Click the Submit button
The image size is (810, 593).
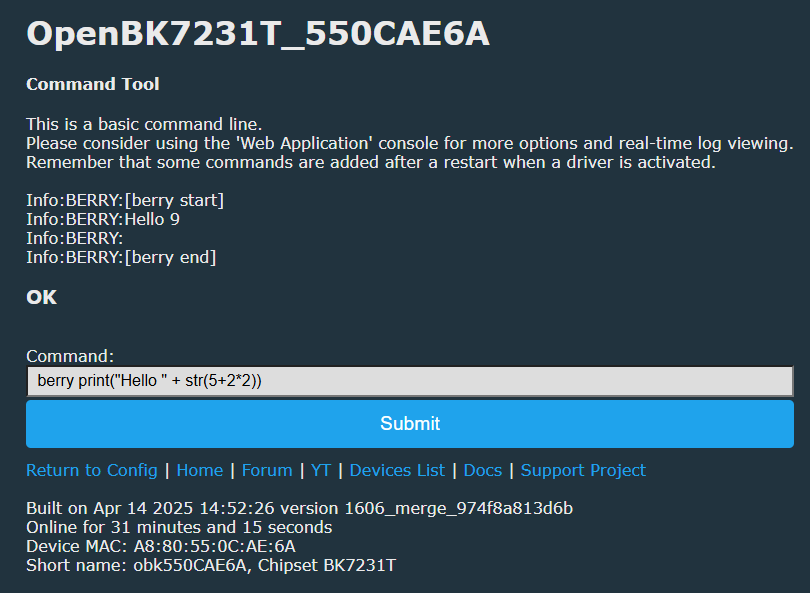410,424
